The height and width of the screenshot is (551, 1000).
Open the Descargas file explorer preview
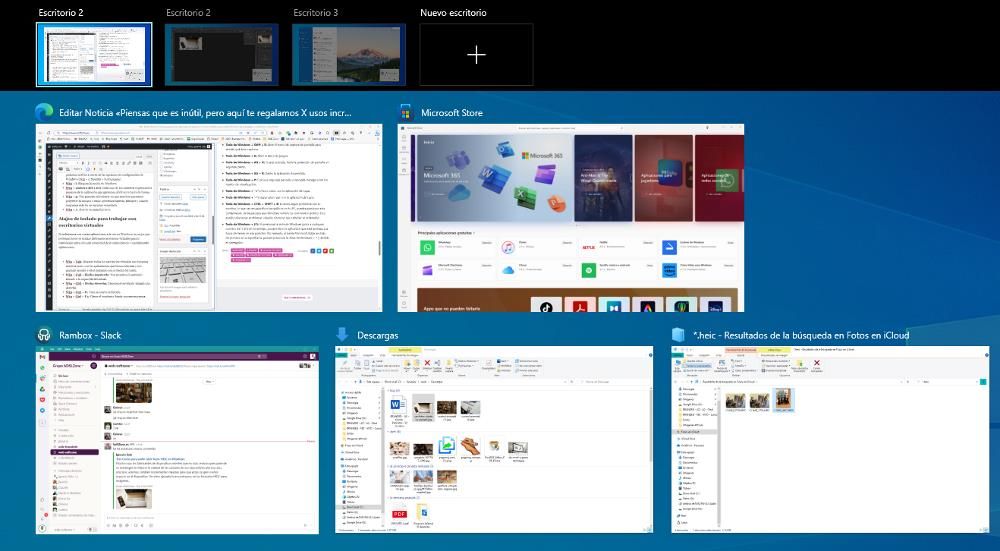(494, 440)
